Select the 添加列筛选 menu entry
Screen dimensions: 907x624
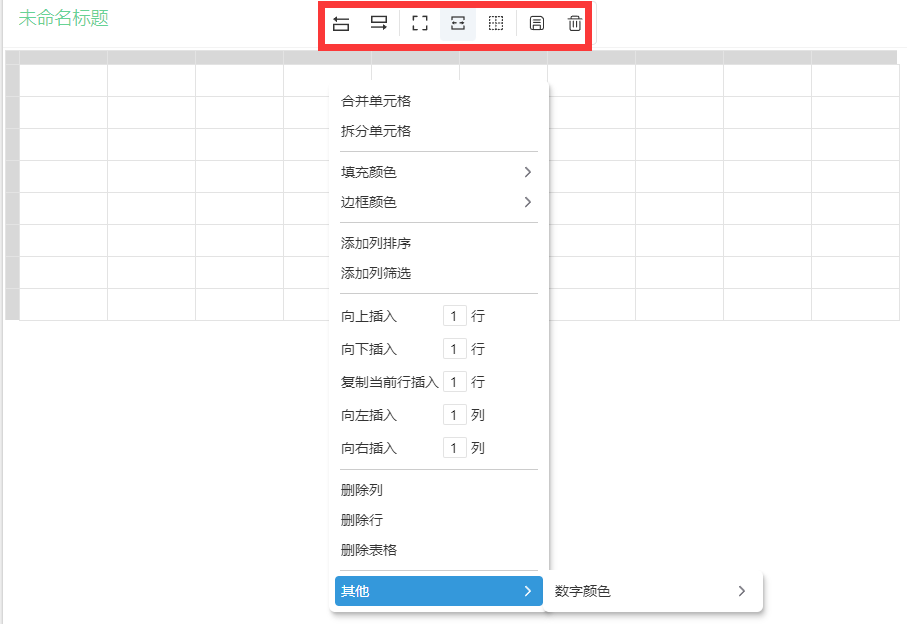[376, 274]
